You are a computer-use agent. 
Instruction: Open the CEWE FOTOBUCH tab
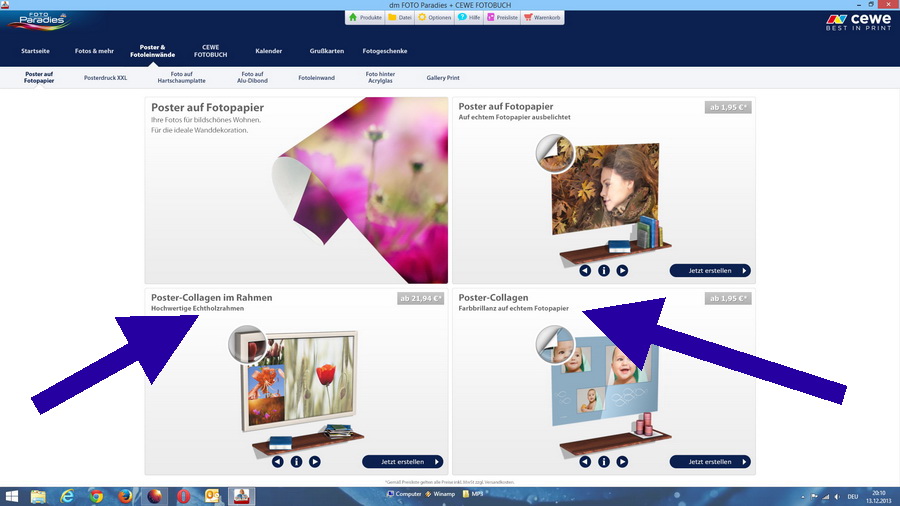(211, 51)
